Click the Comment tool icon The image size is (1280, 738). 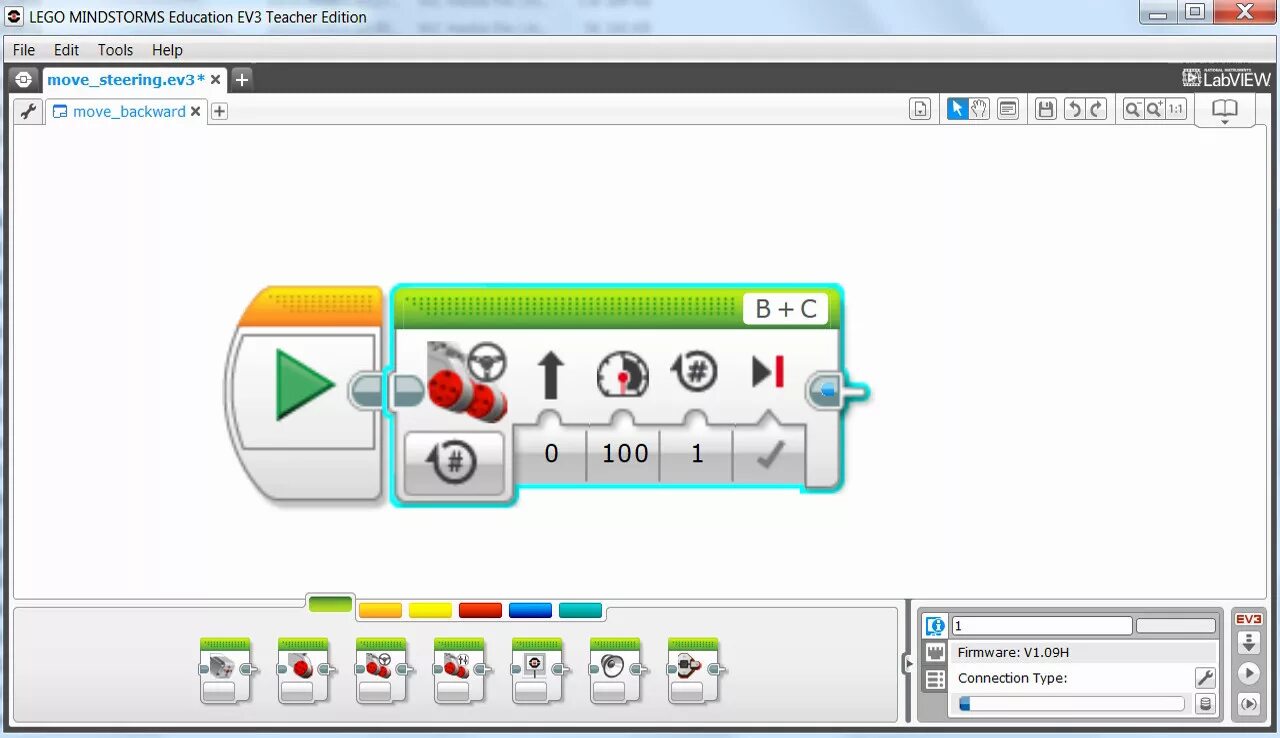[x=1008, y=110]
